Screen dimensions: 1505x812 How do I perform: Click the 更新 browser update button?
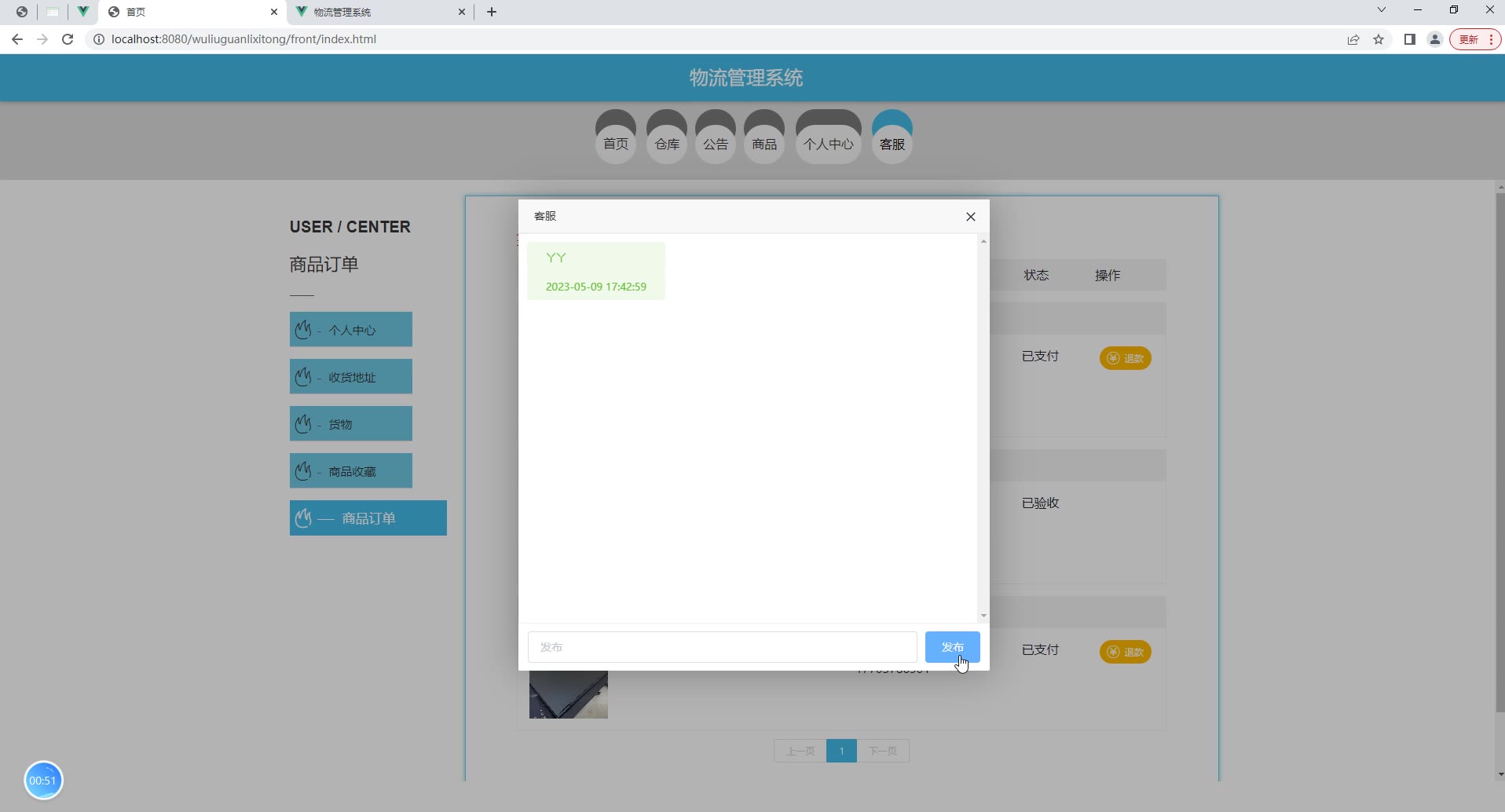pos(1475,39)
